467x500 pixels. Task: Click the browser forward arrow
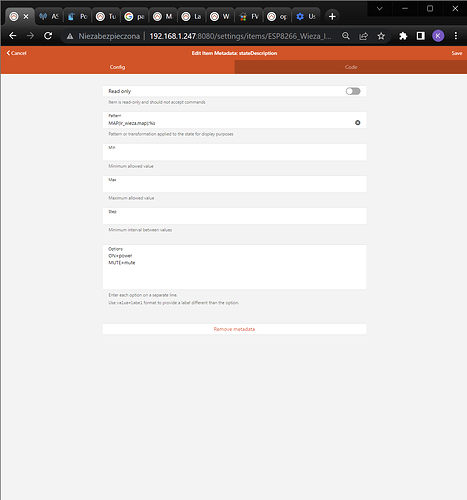coord(30,36)
